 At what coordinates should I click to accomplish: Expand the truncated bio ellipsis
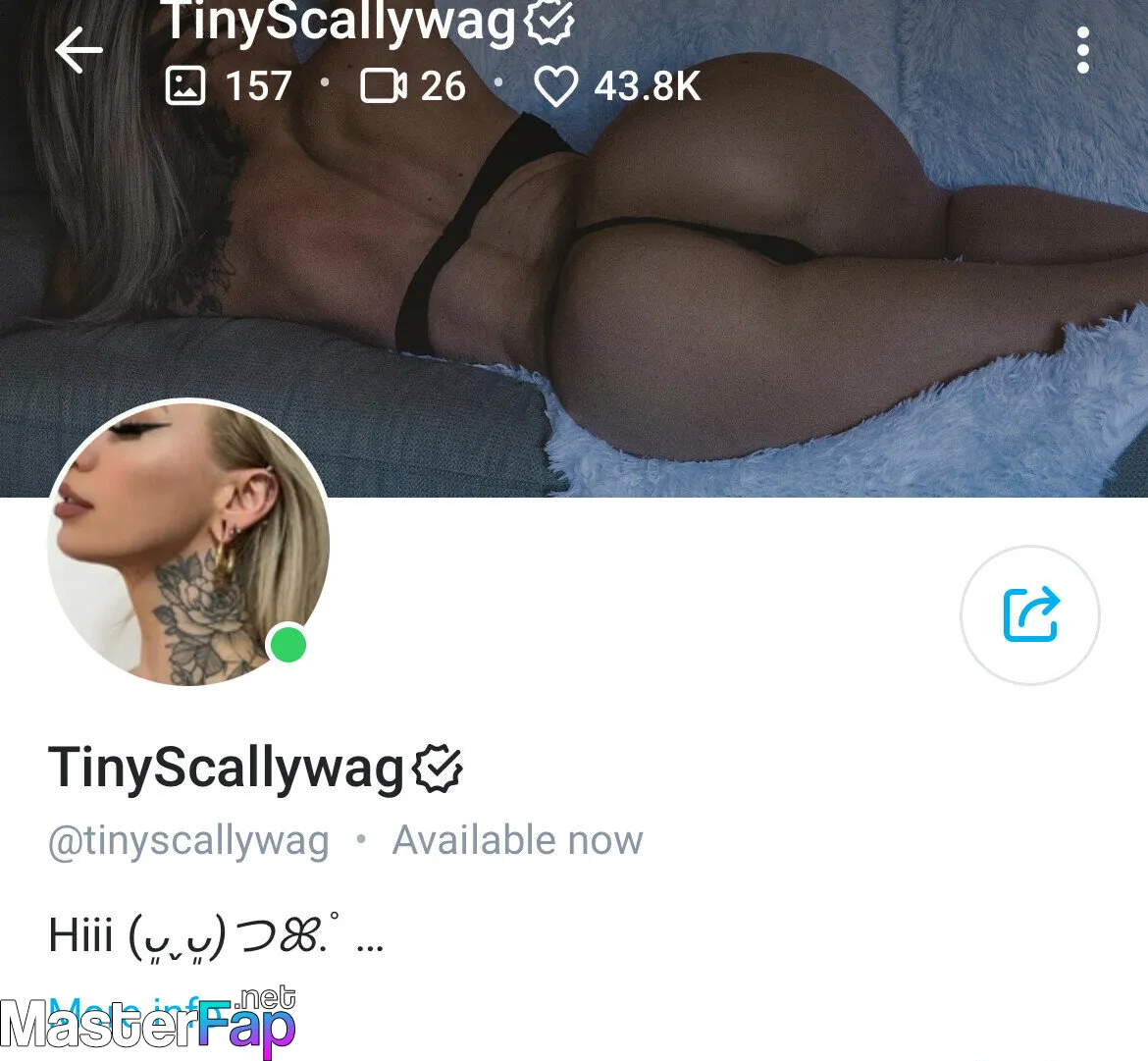[x=370, y=947]
